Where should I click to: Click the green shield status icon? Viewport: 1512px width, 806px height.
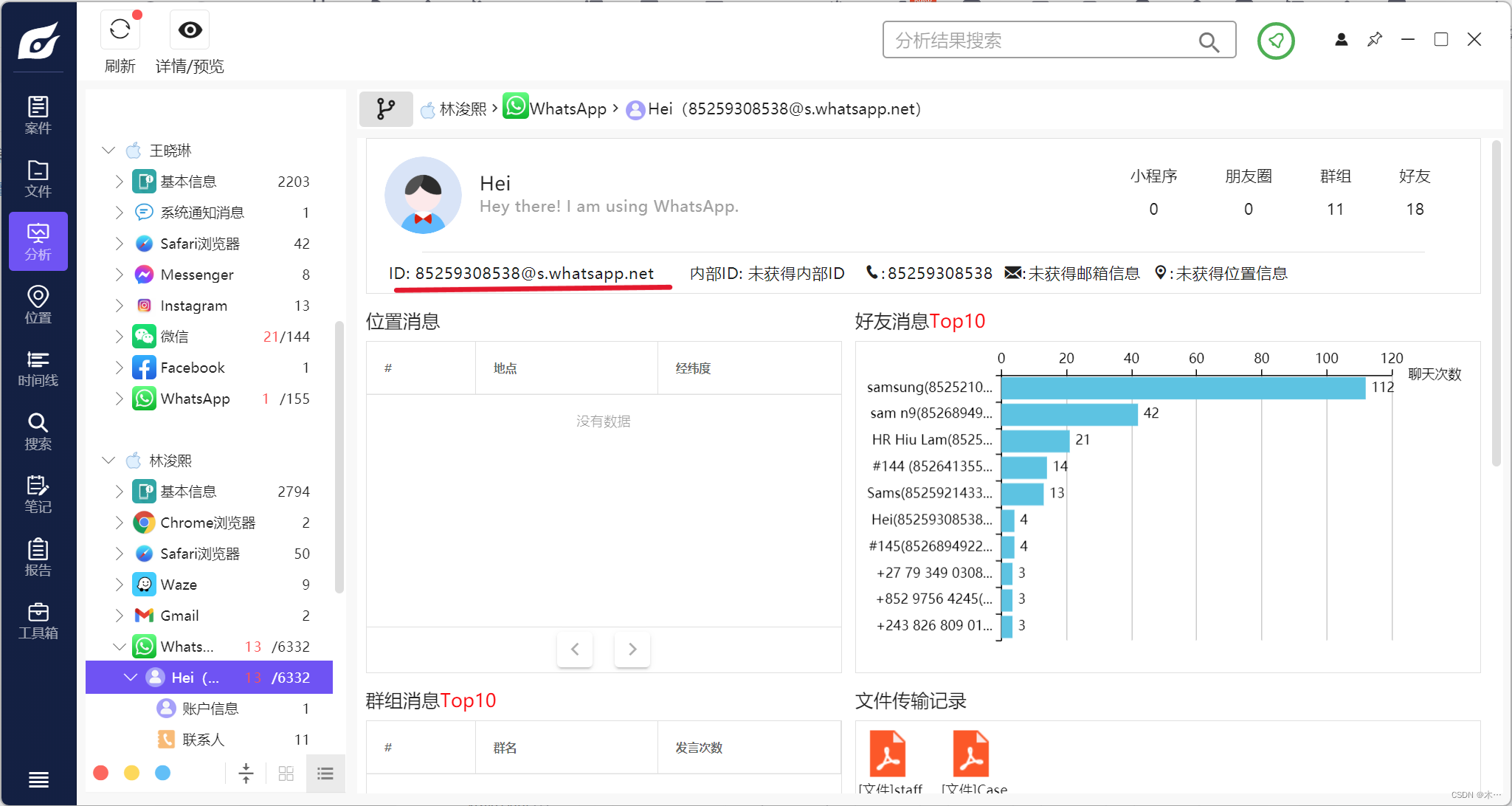[x=1276, y=41]
